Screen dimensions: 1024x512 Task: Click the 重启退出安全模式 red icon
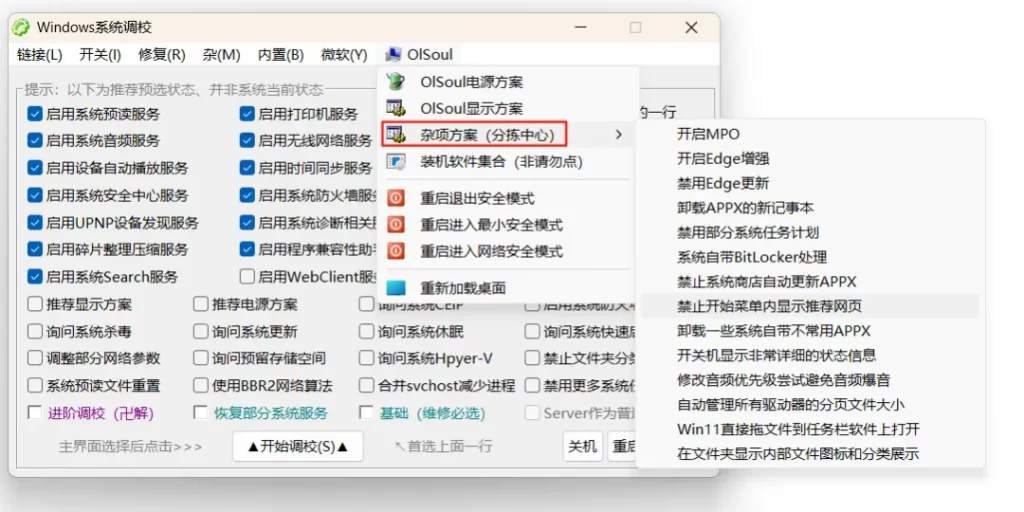[x=396, y=198]
